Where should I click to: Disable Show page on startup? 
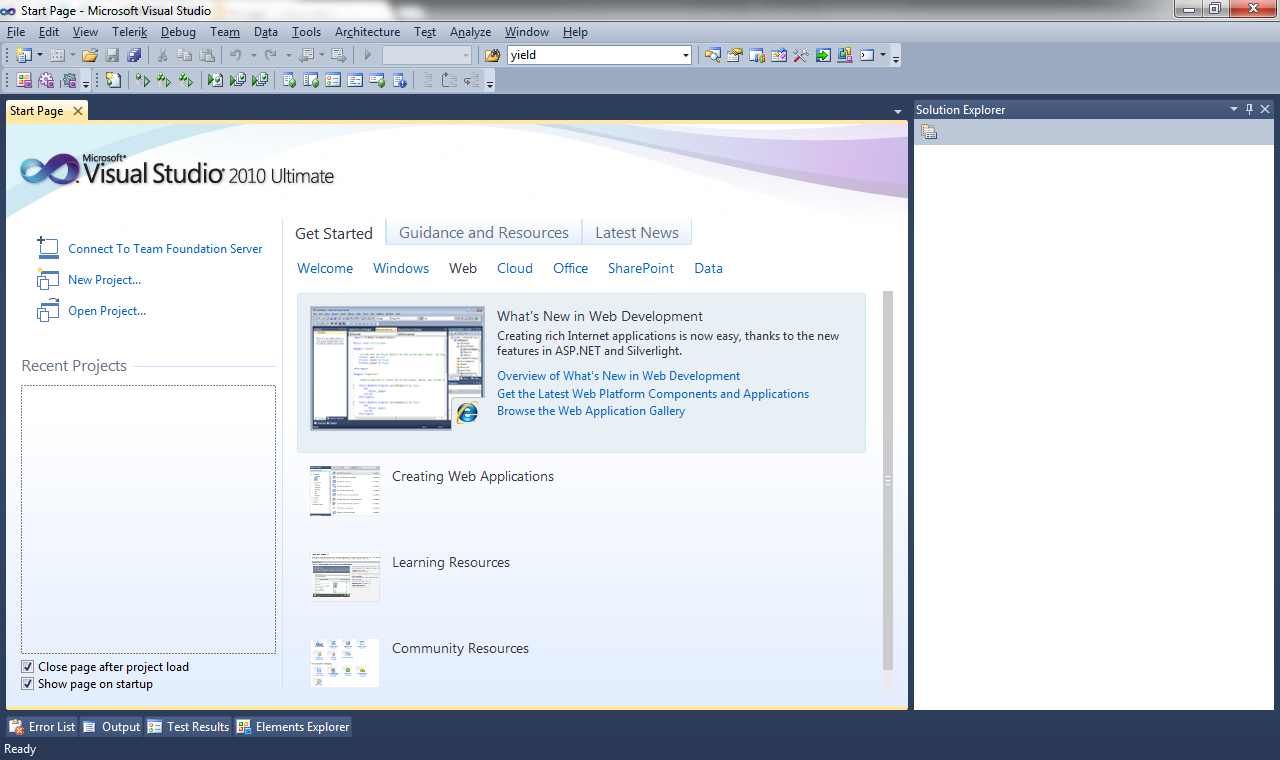[x=26, y=683]
